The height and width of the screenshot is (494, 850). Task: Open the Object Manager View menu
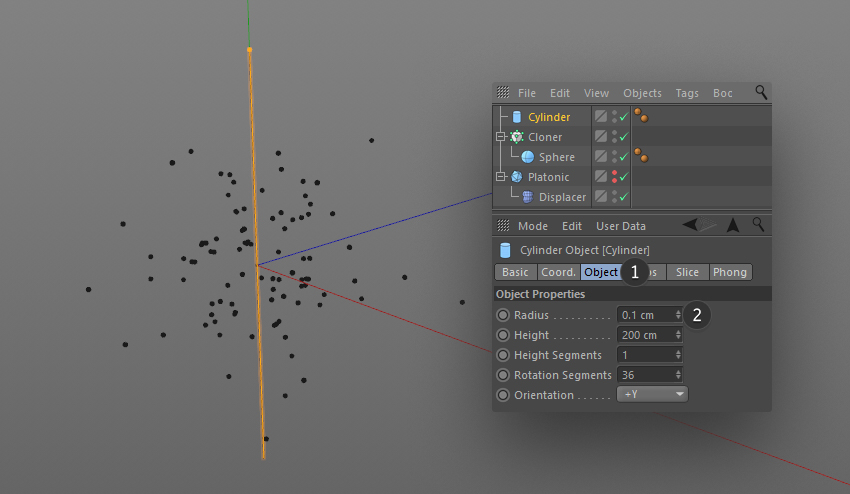point(596,93)
